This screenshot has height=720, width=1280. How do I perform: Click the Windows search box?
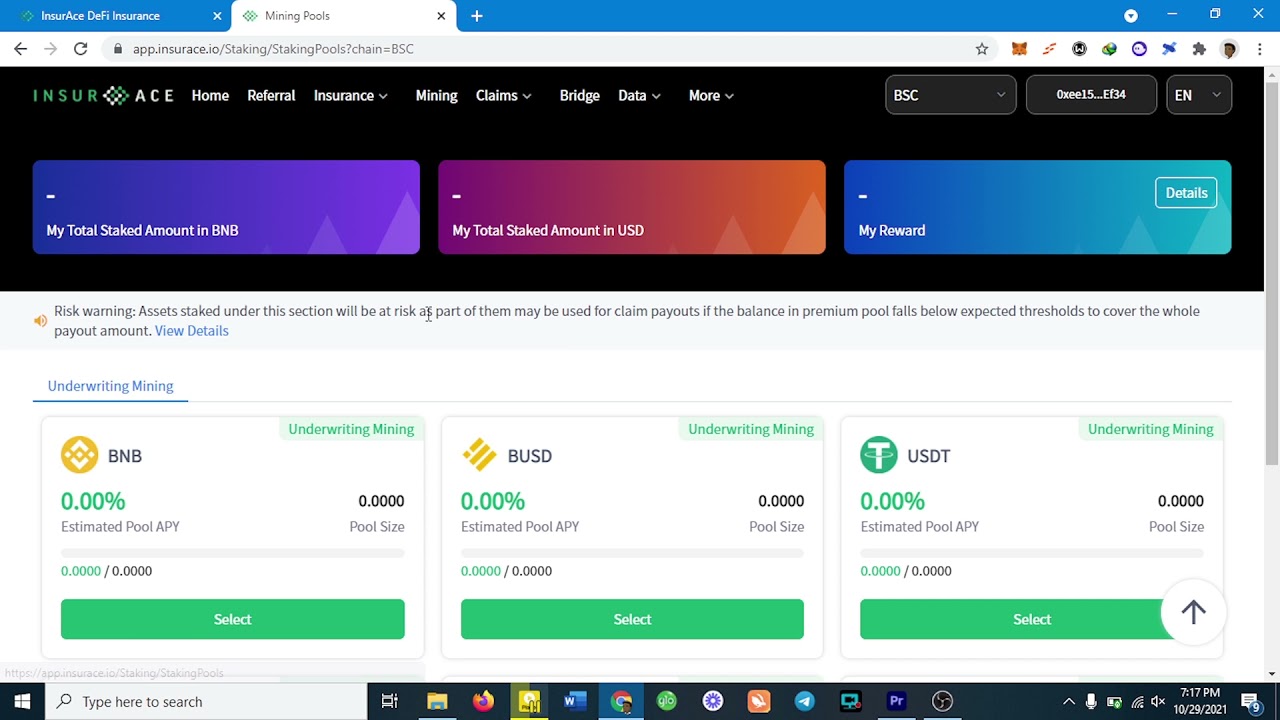(206, 701)
